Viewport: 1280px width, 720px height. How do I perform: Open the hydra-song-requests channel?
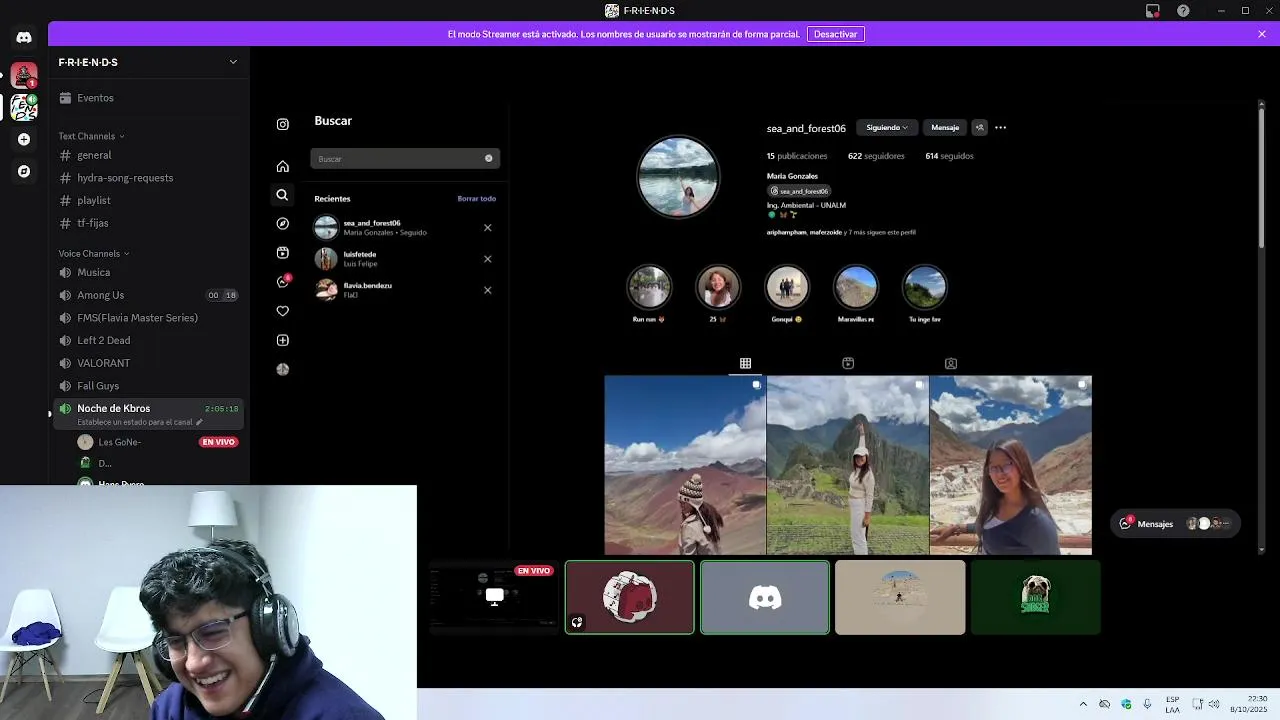click(150, 178)
